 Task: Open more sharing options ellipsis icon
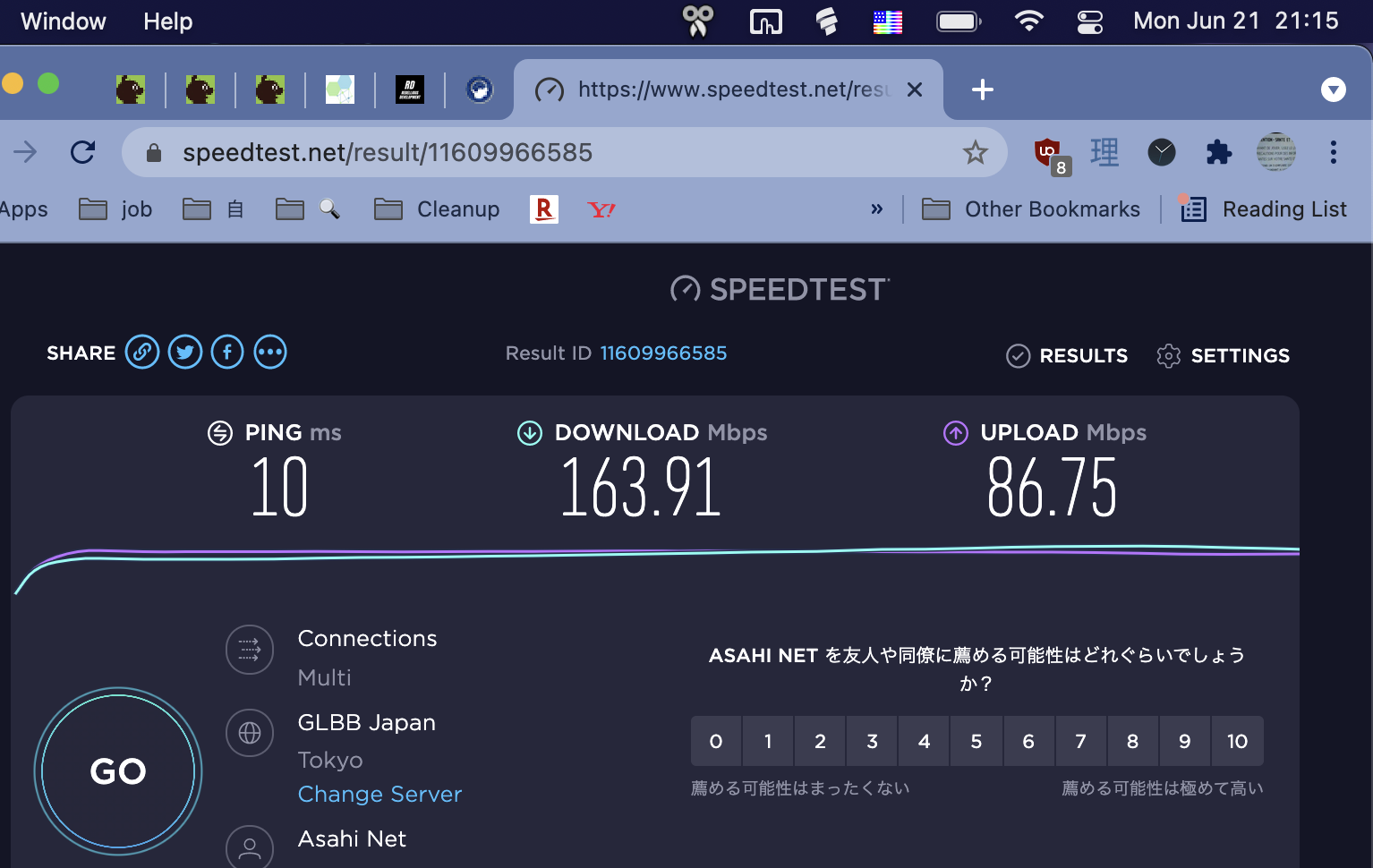[270, 353]
